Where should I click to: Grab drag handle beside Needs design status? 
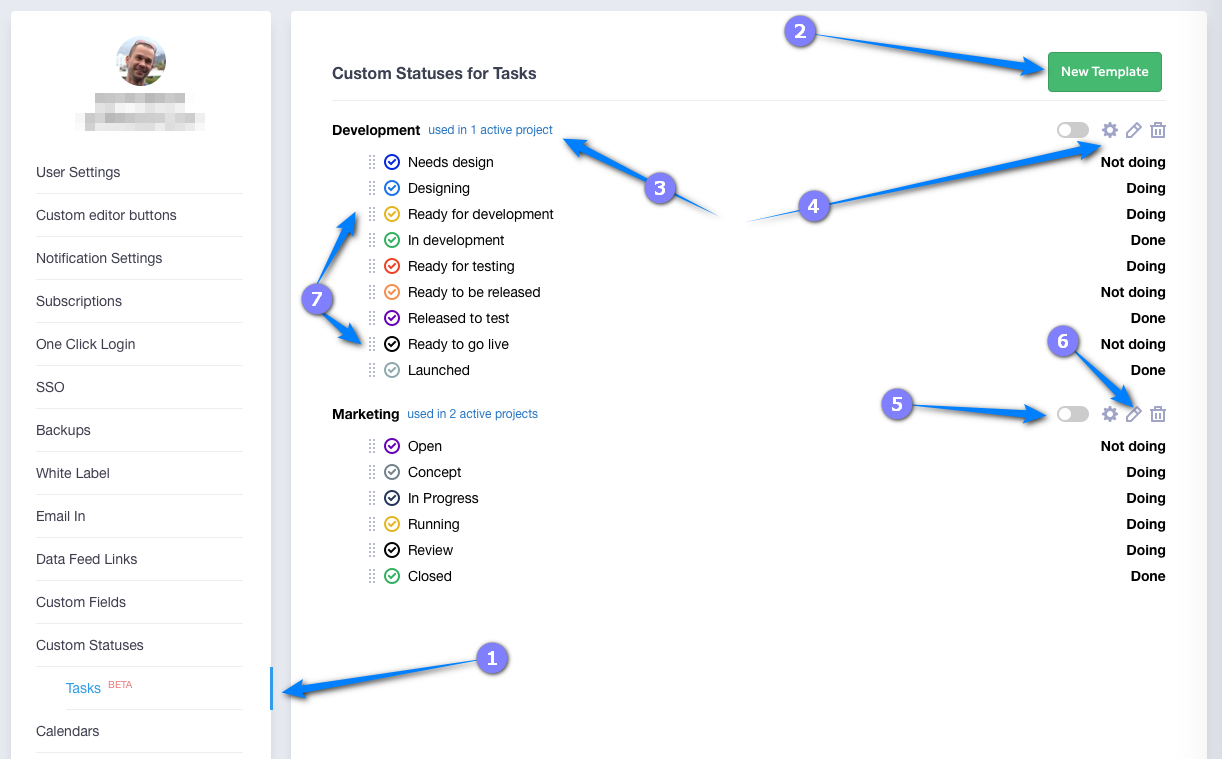[x=372, y=162]
